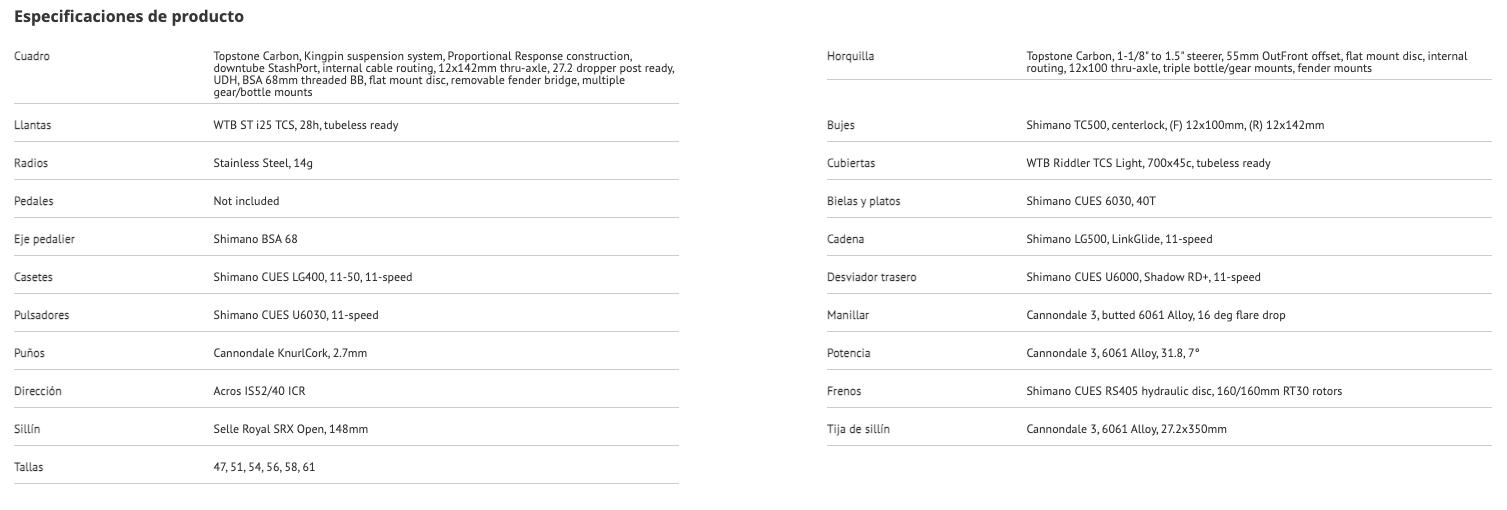This screenshot has height=510, width=1507.
Task: Click the 'Bujes' specification label
Action: click(x=841, y=125)
